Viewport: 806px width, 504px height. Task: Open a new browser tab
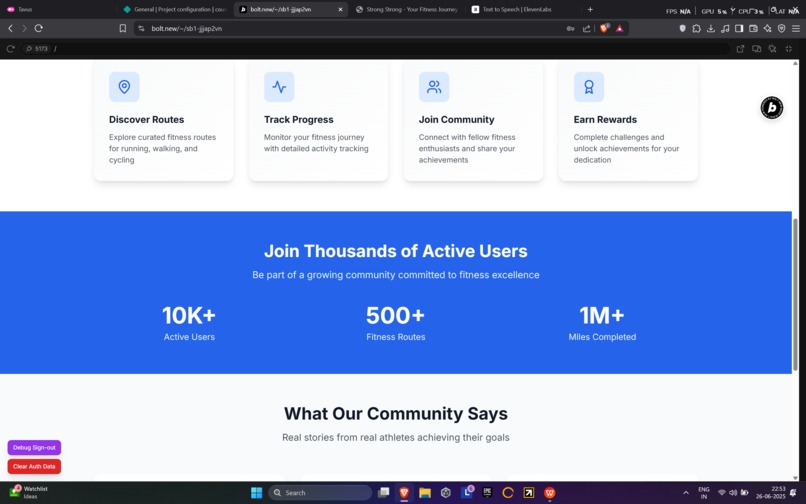tap(590, 9)
